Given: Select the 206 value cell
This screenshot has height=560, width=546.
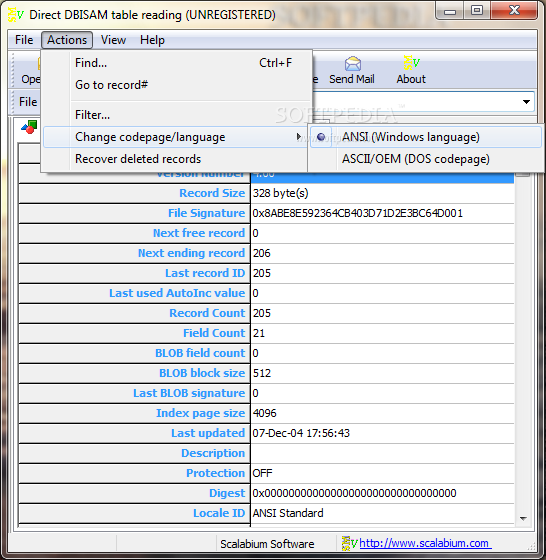Looking at the screenshot, I should coord(382,253).
